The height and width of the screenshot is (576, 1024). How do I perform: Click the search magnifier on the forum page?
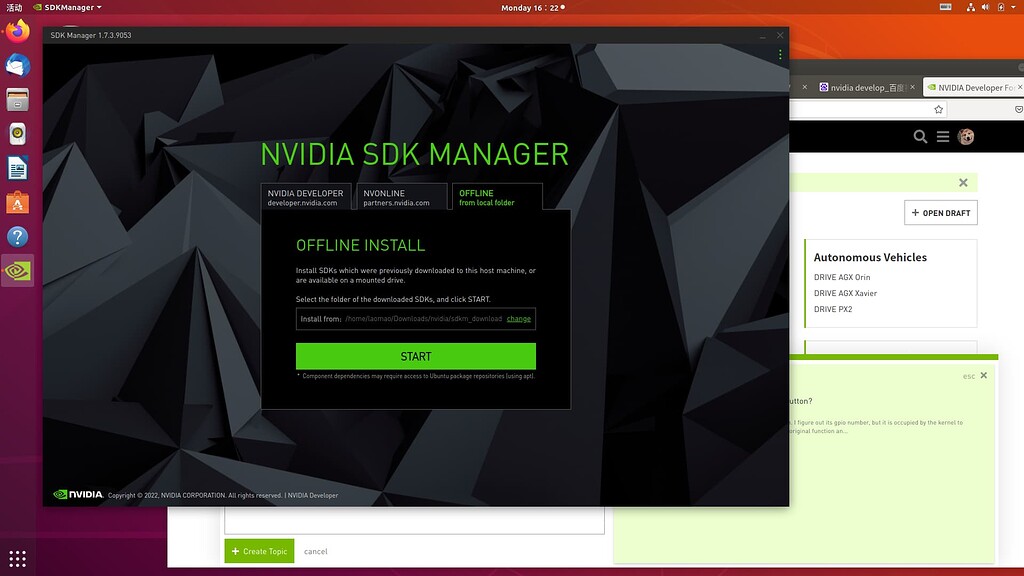click(x=920, y=137)
